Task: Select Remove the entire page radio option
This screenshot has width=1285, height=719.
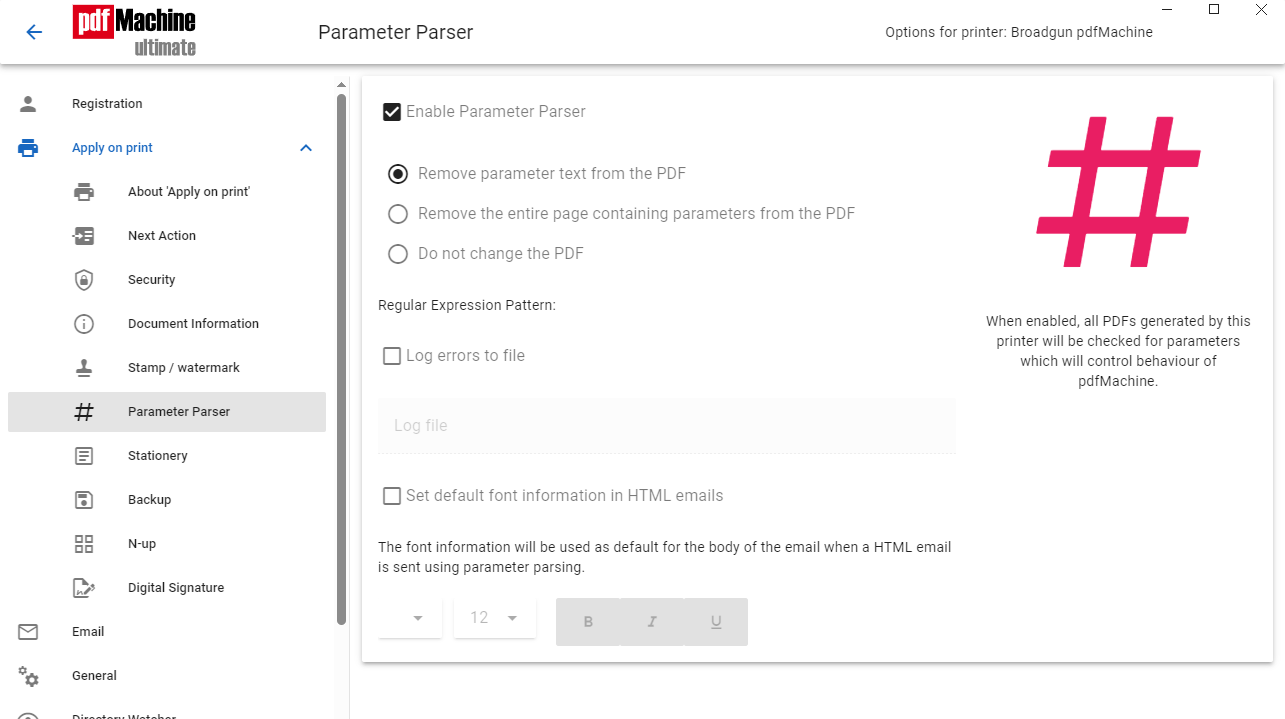Action: [x=398, y=214]
